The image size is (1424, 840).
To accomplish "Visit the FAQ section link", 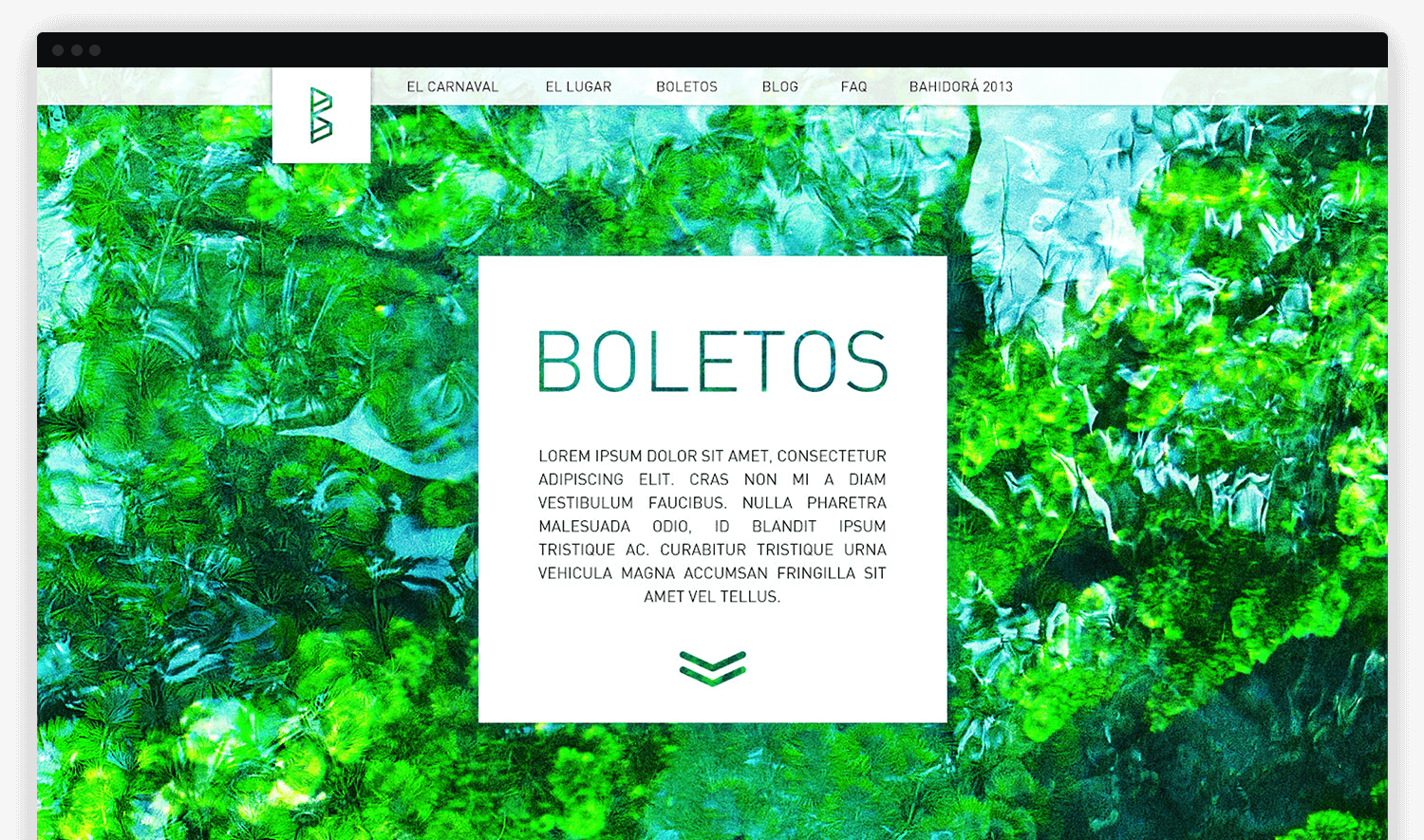I will click(853, 86).
